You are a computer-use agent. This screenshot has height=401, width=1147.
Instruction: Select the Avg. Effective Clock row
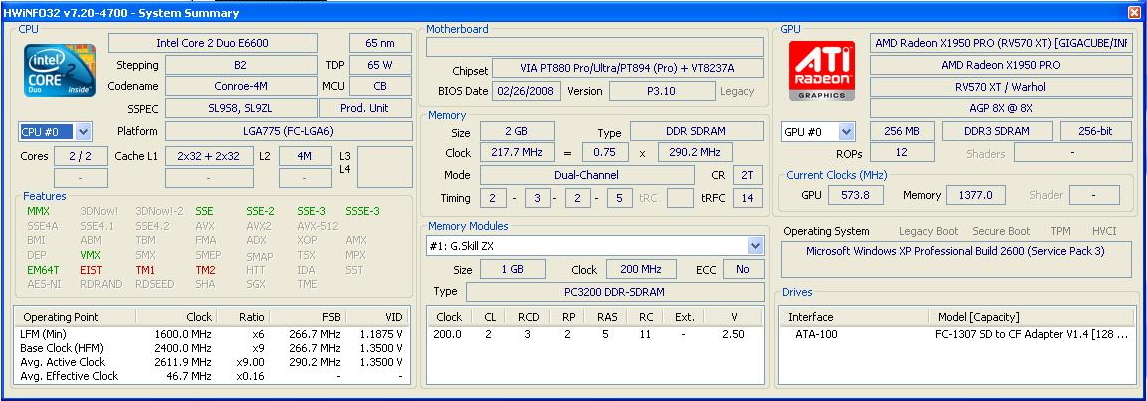point(212,376)
